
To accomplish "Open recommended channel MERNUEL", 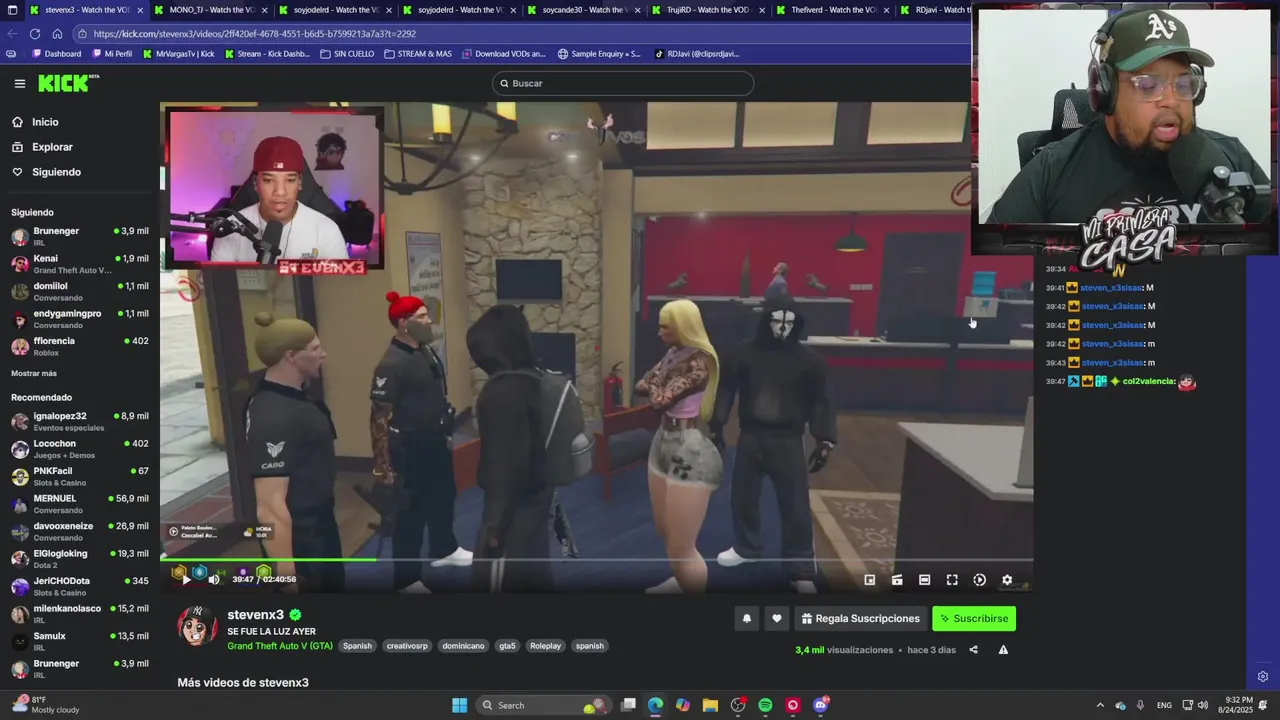I will (x=80, y=504).
